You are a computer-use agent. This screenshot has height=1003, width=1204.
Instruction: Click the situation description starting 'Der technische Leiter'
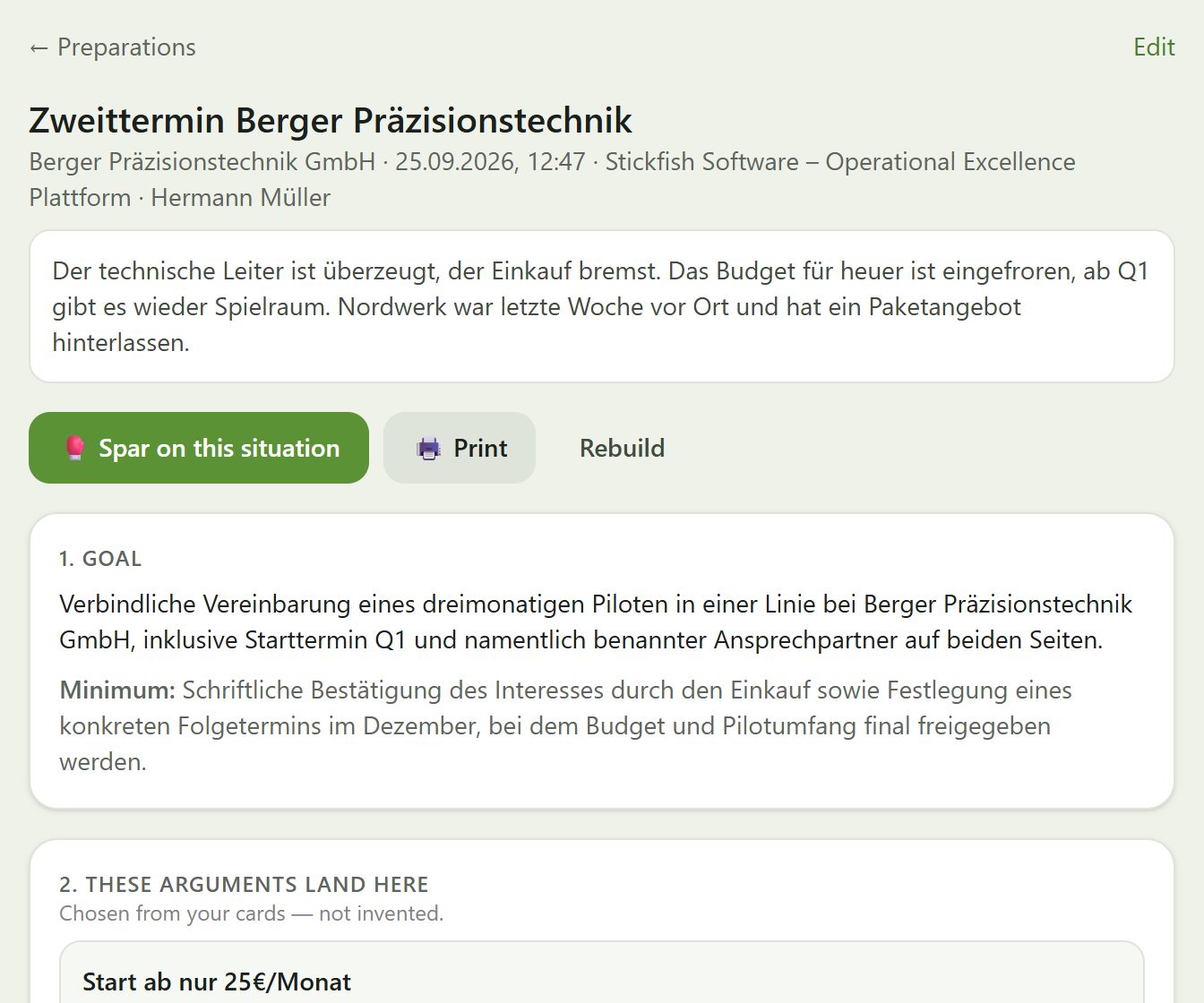tap(602, 306)
